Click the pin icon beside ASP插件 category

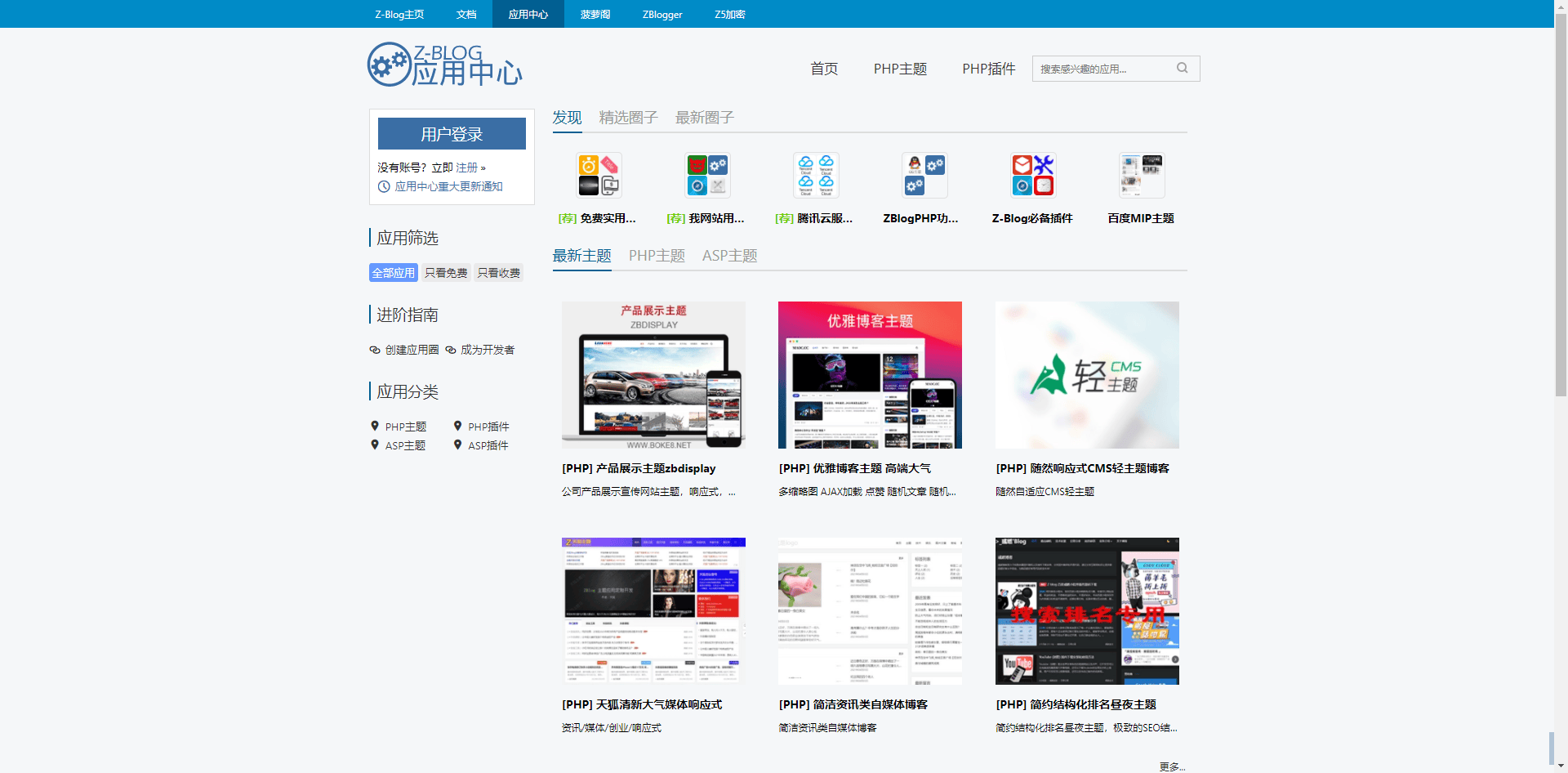point(458,445)
